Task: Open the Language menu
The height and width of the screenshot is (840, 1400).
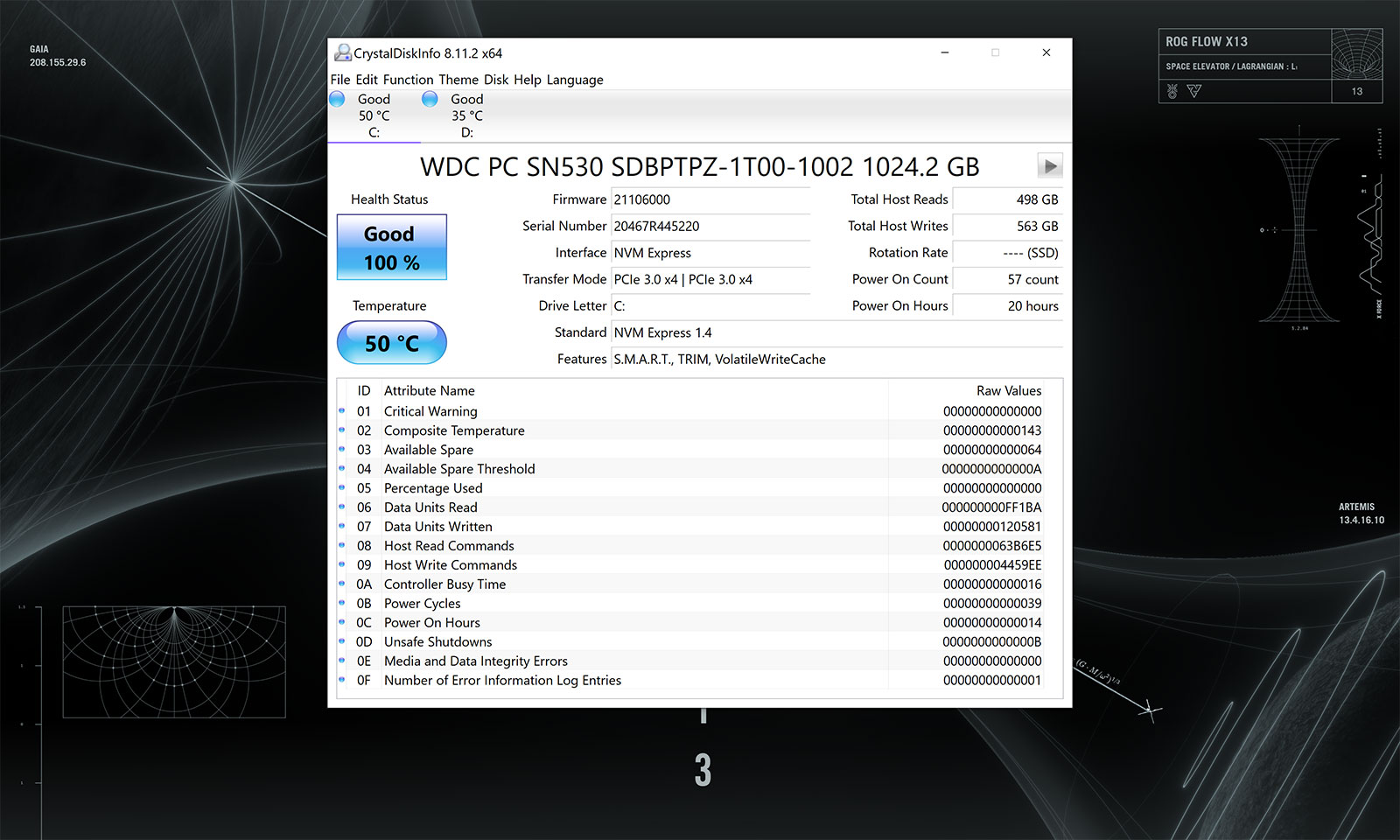Action: 575,80
